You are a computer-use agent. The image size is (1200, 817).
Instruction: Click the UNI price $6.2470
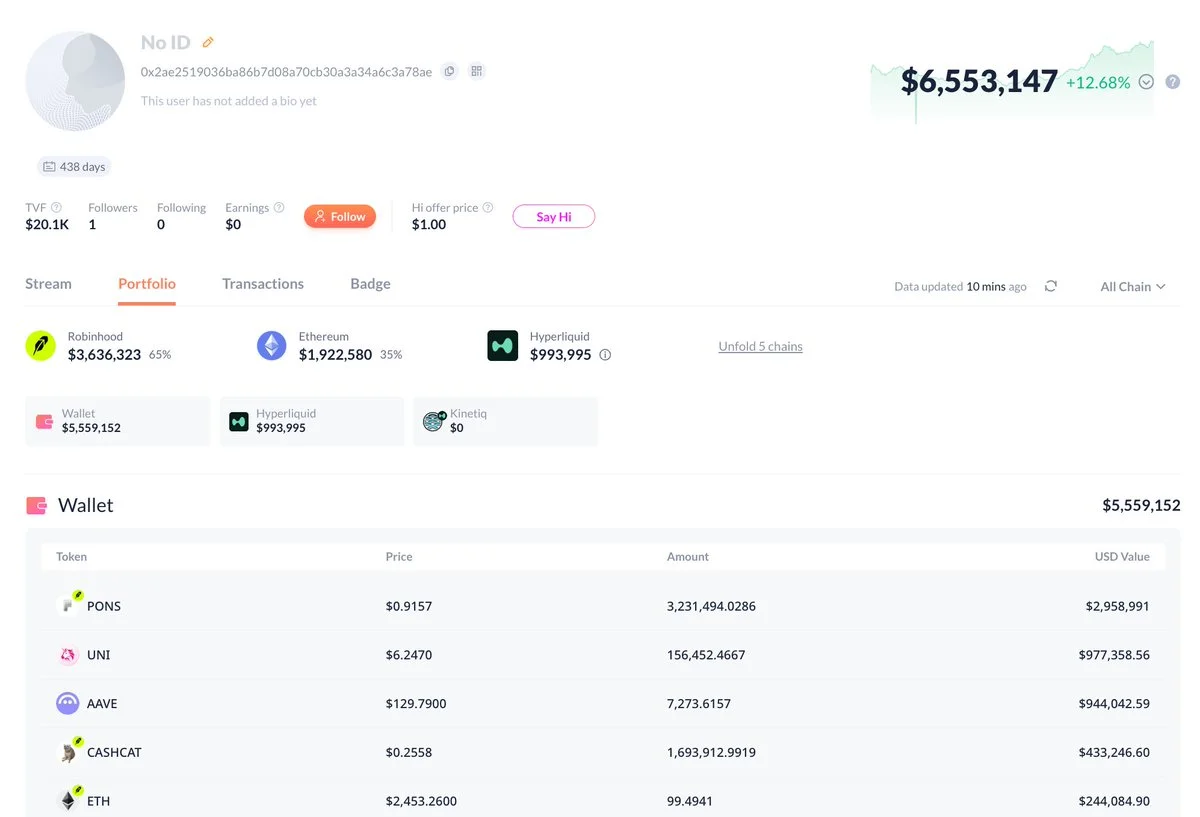tap(409, 655)
